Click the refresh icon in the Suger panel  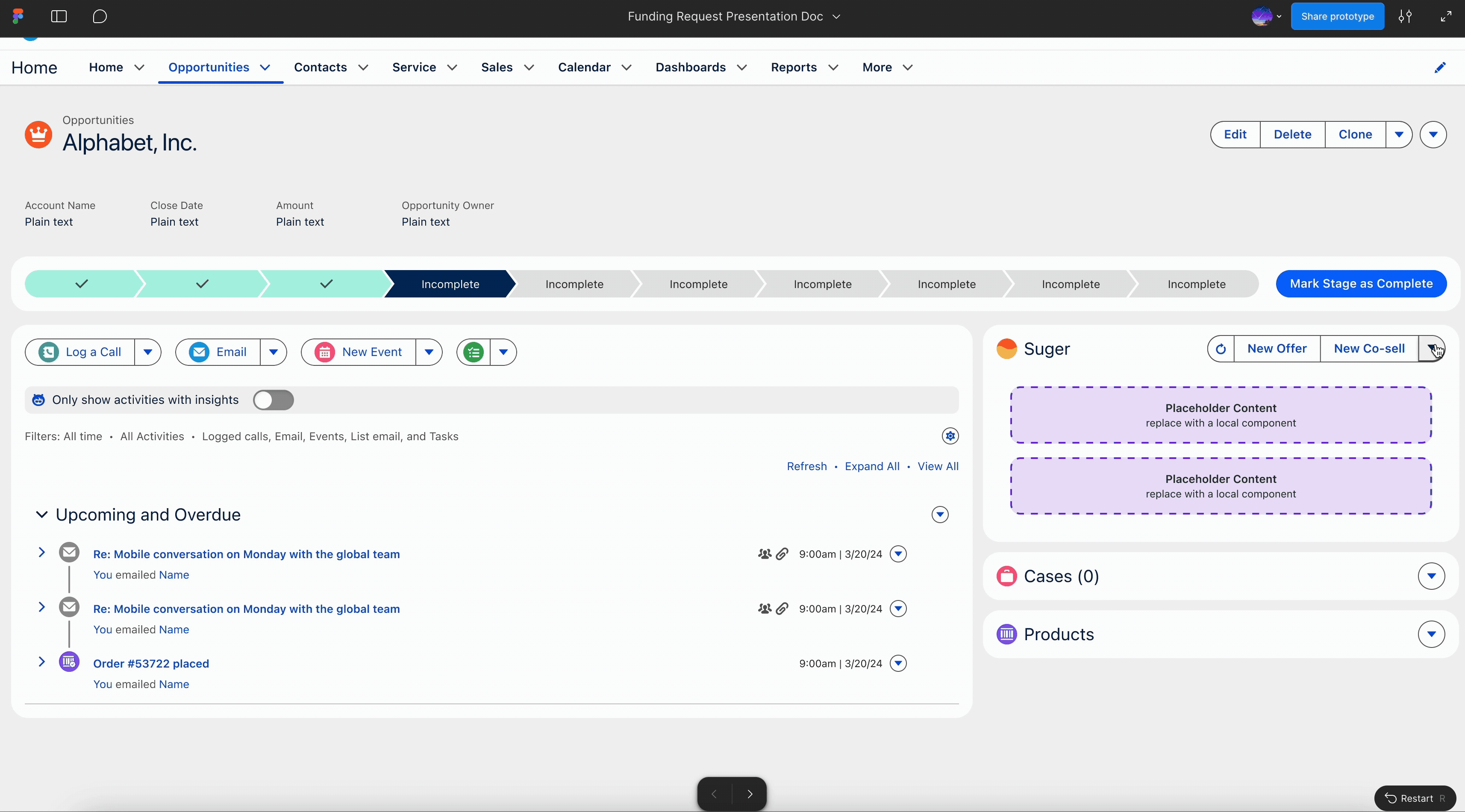pos(1221,349)
